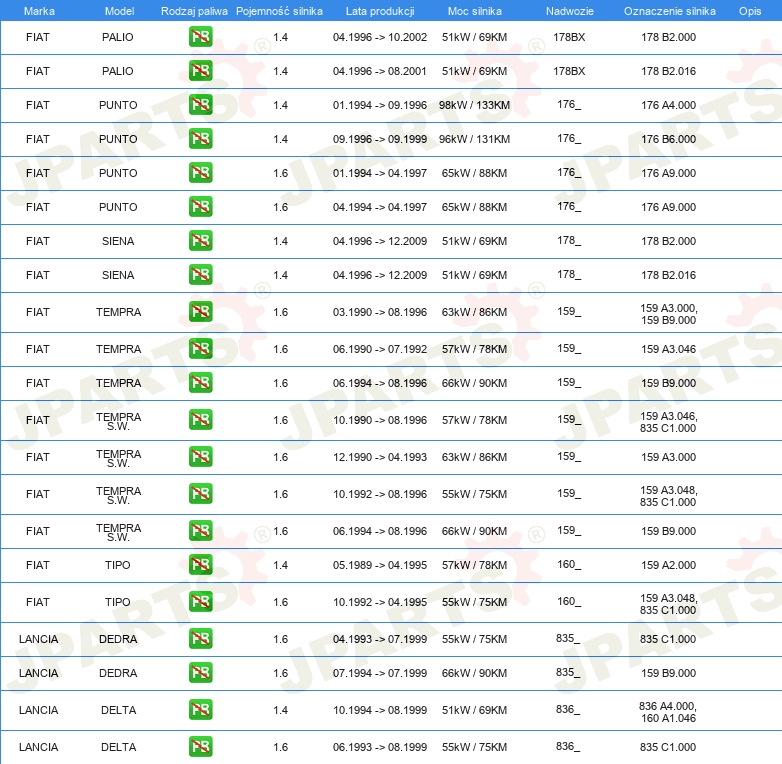This screenshot has height=764, width=782.
Task: Click the Oznaczenie silnika column header
Action: tap(669, 11)
